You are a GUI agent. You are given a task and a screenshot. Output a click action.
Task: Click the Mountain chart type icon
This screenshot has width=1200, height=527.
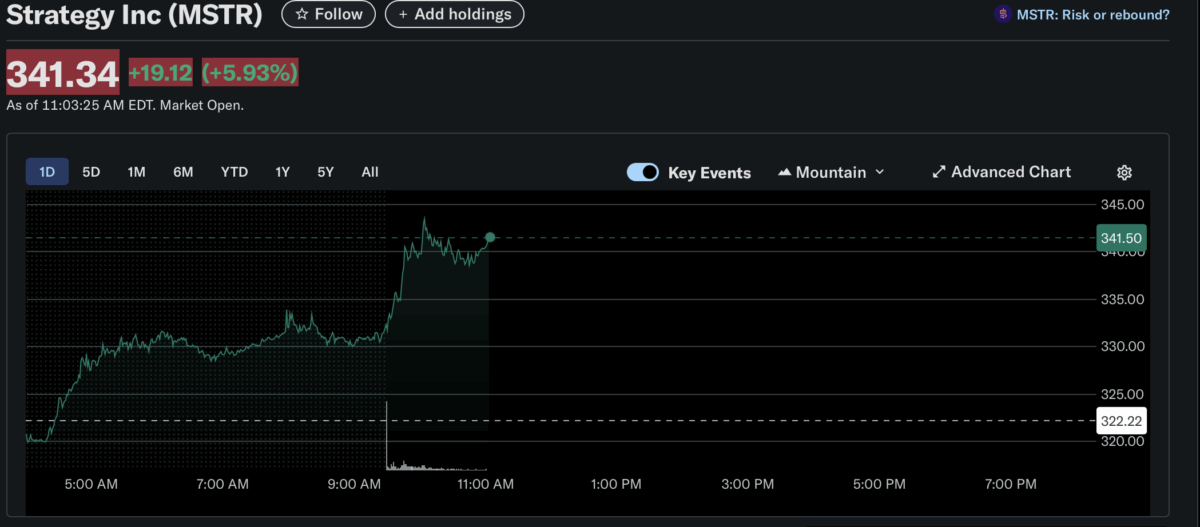click(x=784, y=173)
